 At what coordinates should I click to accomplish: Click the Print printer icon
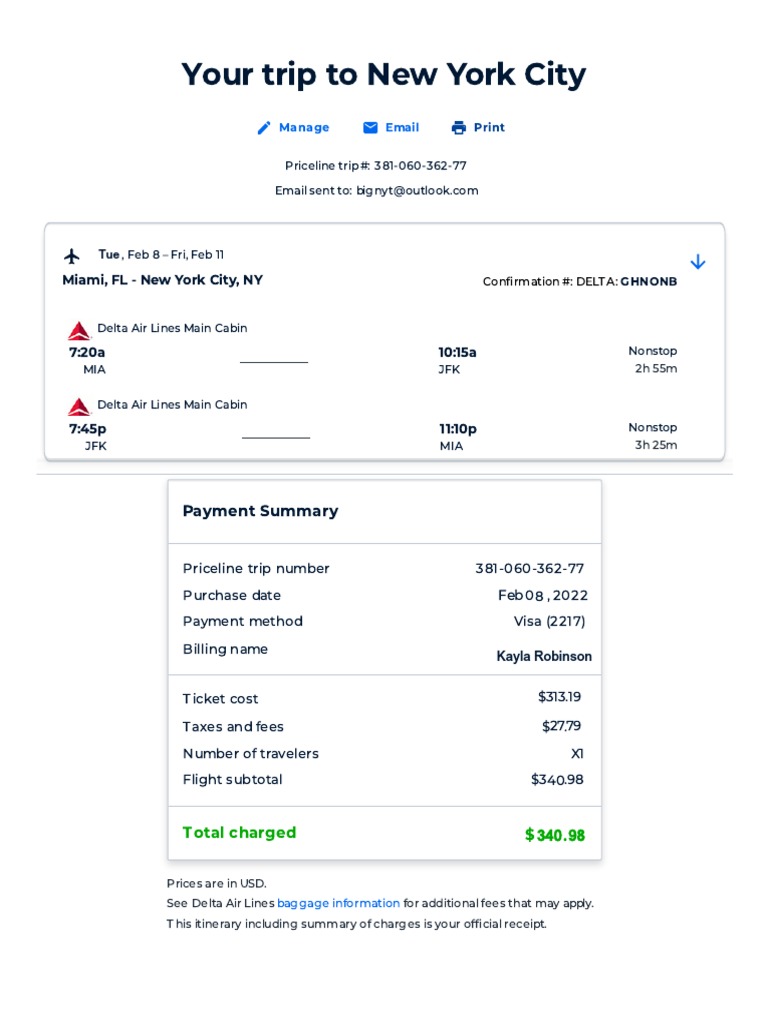[459, 128]
